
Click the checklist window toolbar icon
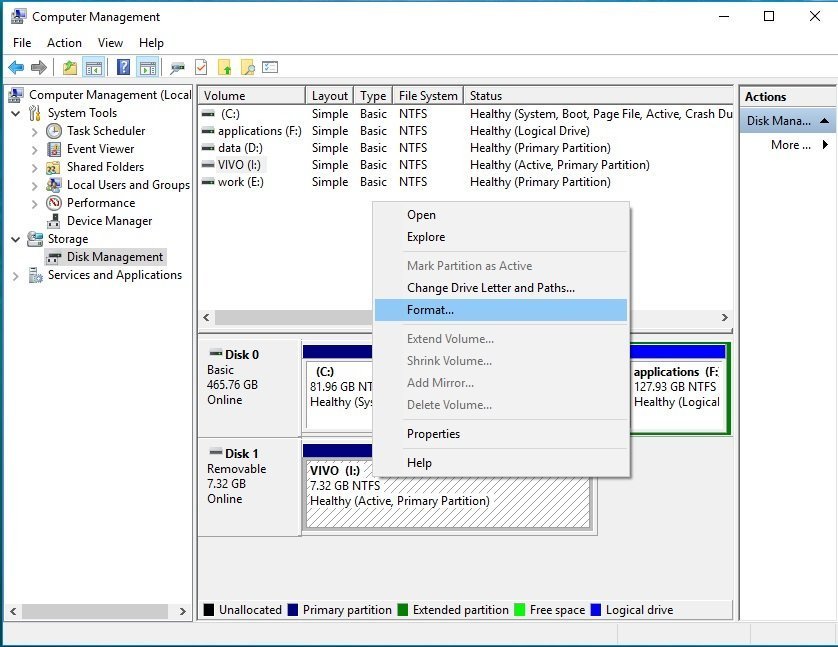[x=270, y=67]
